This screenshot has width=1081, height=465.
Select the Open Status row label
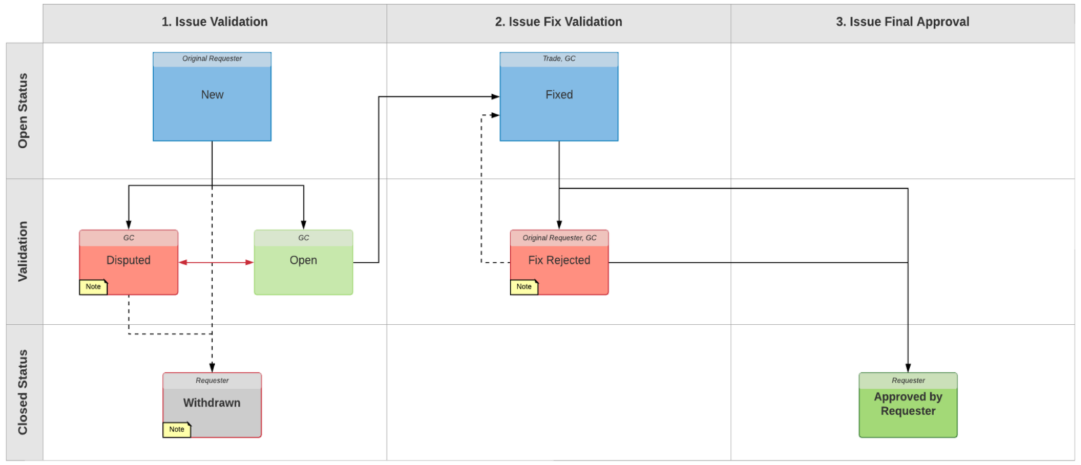click(x=24, y=111)
